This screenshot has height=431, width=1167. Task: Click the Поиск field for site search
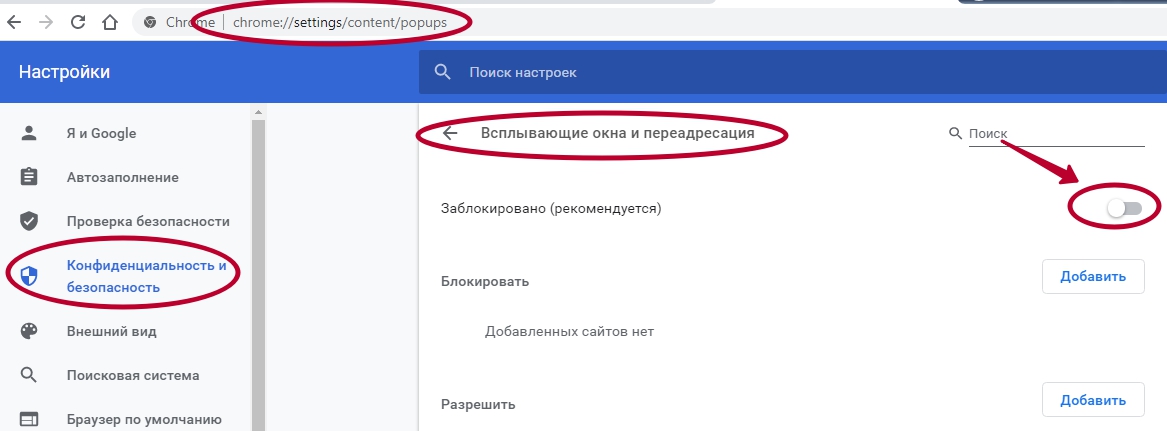pos(1055,134)
